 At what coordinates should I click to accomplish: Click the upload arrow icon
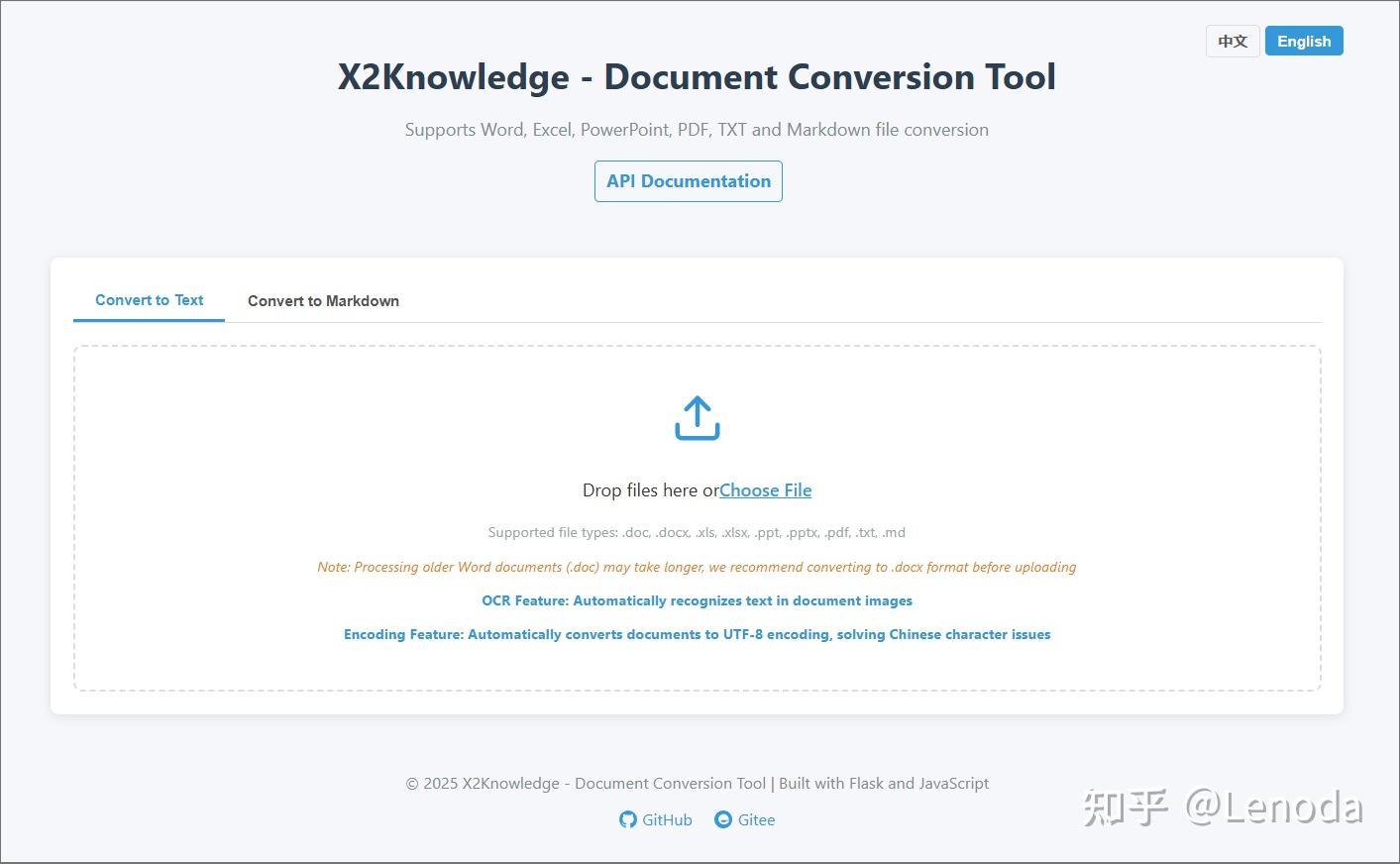697,418
